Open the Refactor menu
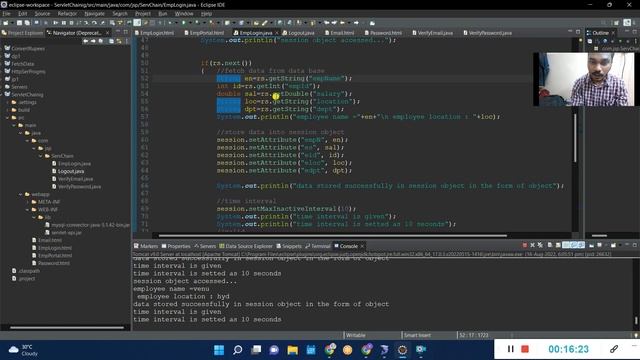This screenshot has width=640, height=360. pyautogui.click(x=67, y=13)
